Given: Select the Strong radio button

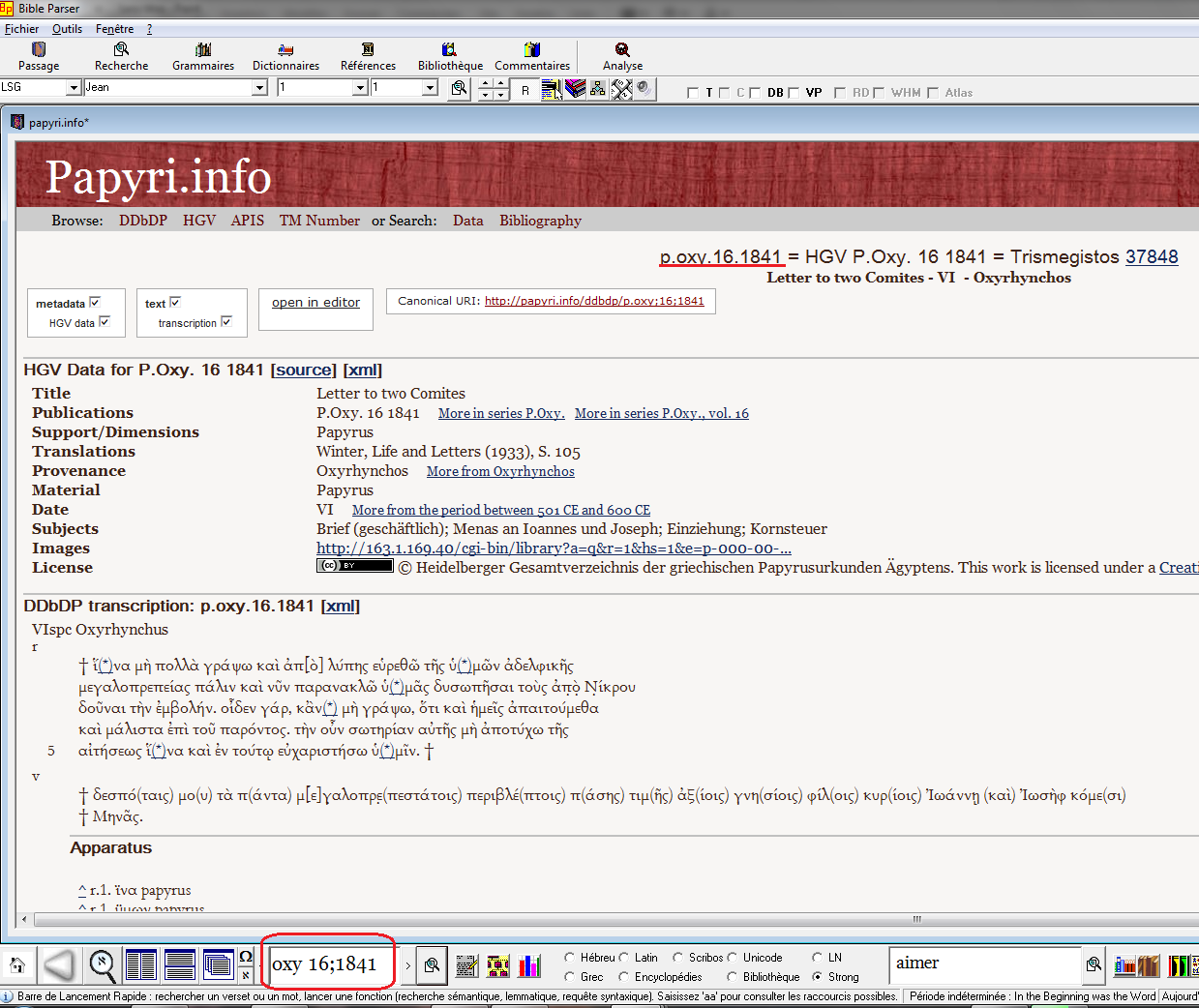Looking at the screenshot, I should coord(818,977).
